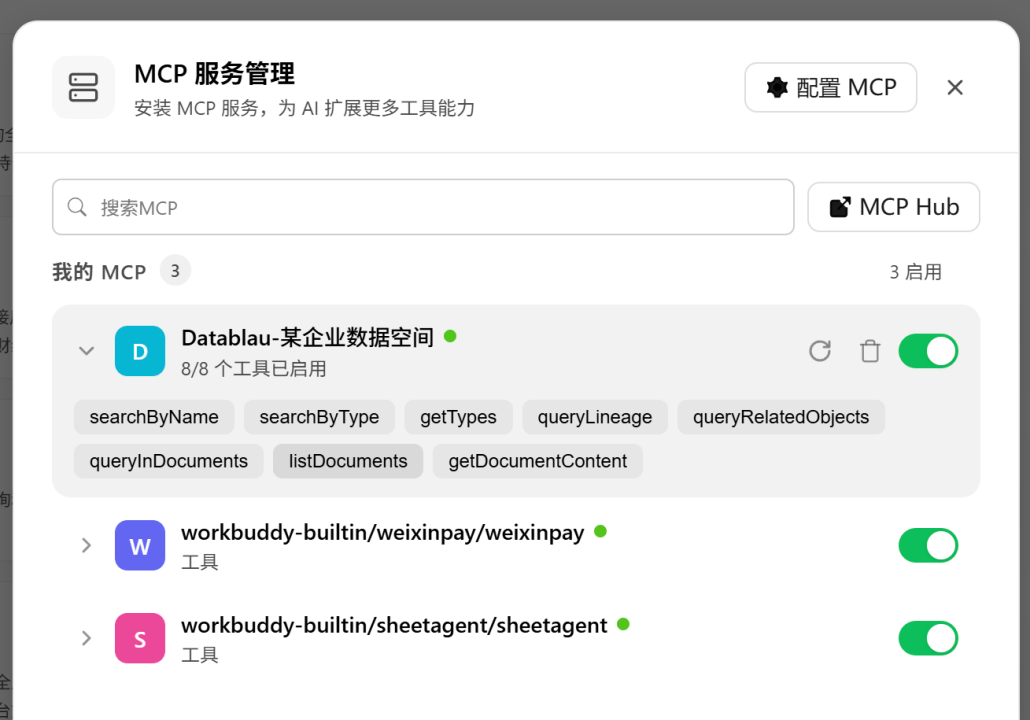Expand the sheetagent service entry

[86, 638]
